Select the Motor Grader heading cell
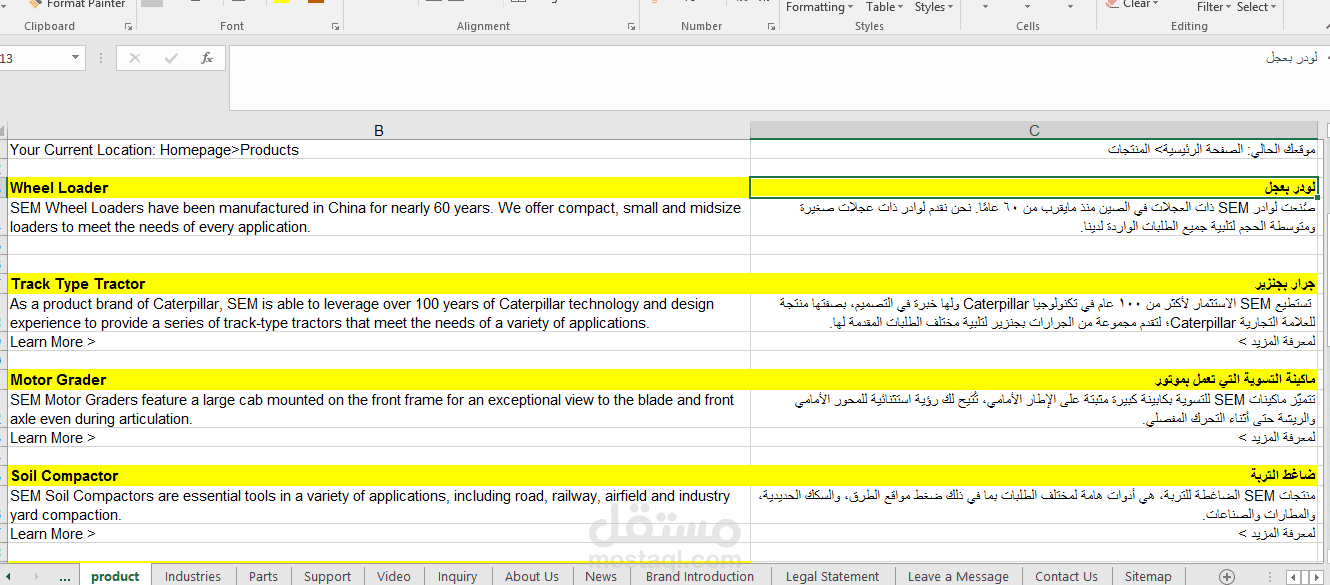1330x585 pixels. pyautogui.click(x=379, y=379)
